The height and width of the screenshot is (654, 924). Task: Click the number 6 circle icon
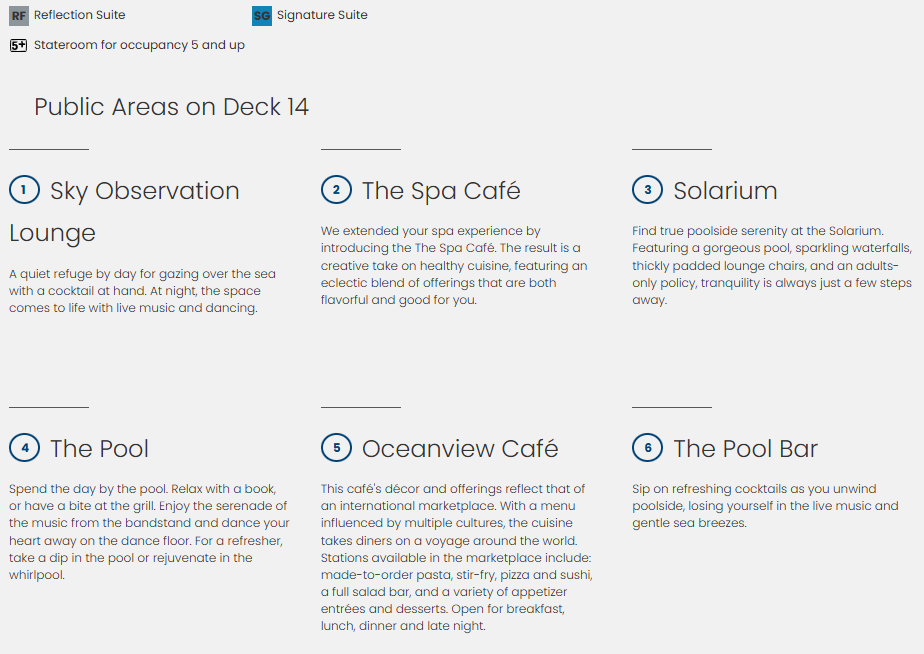(647, 448)
